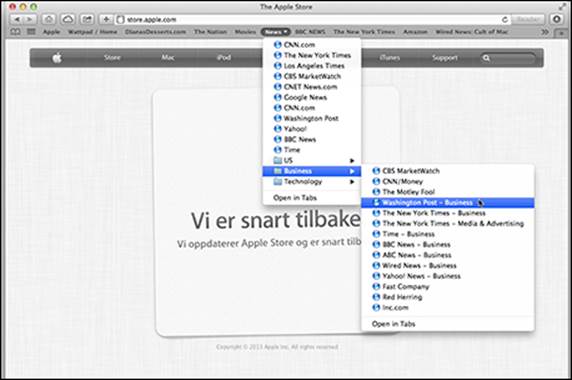
Task: Click Open in Tabs in the News menu
Action: (312, 198)
